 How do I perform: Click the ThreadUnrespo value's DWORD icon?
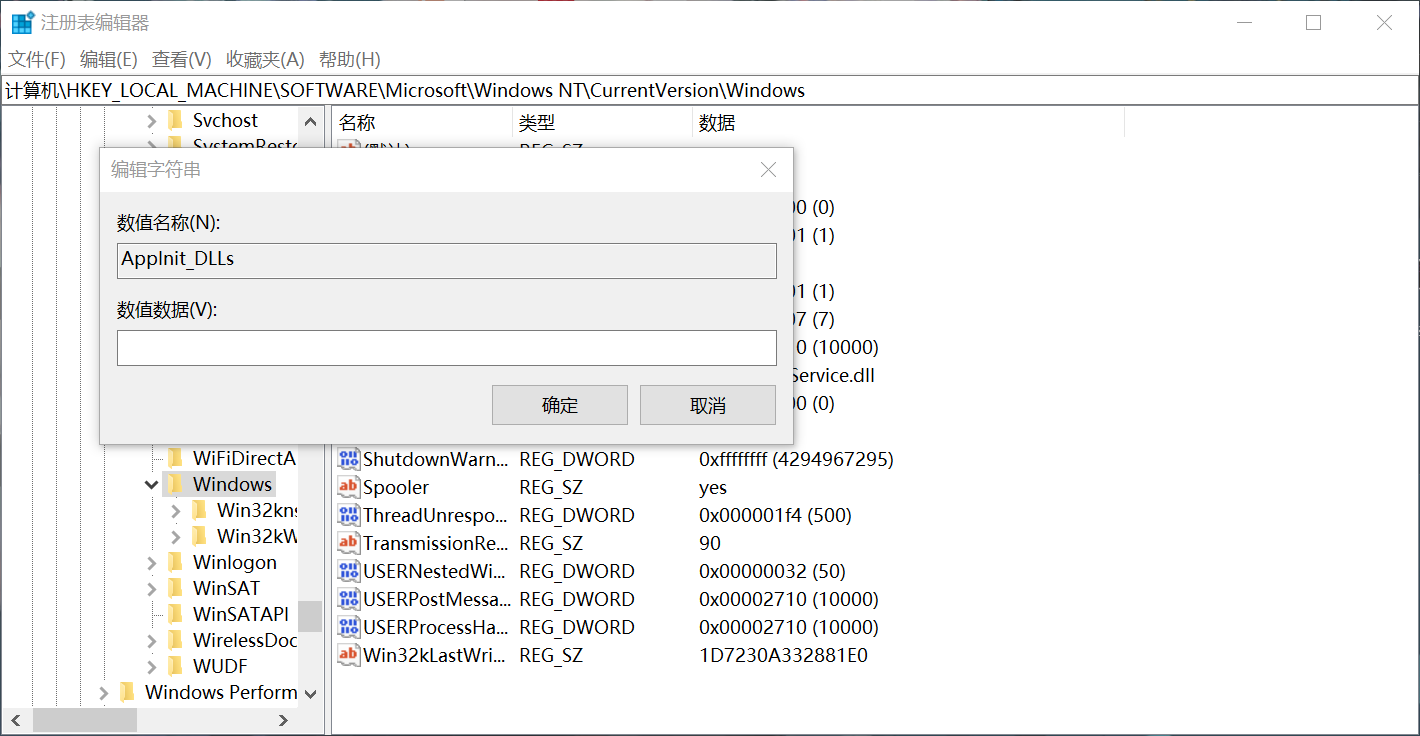pos(348,515)
